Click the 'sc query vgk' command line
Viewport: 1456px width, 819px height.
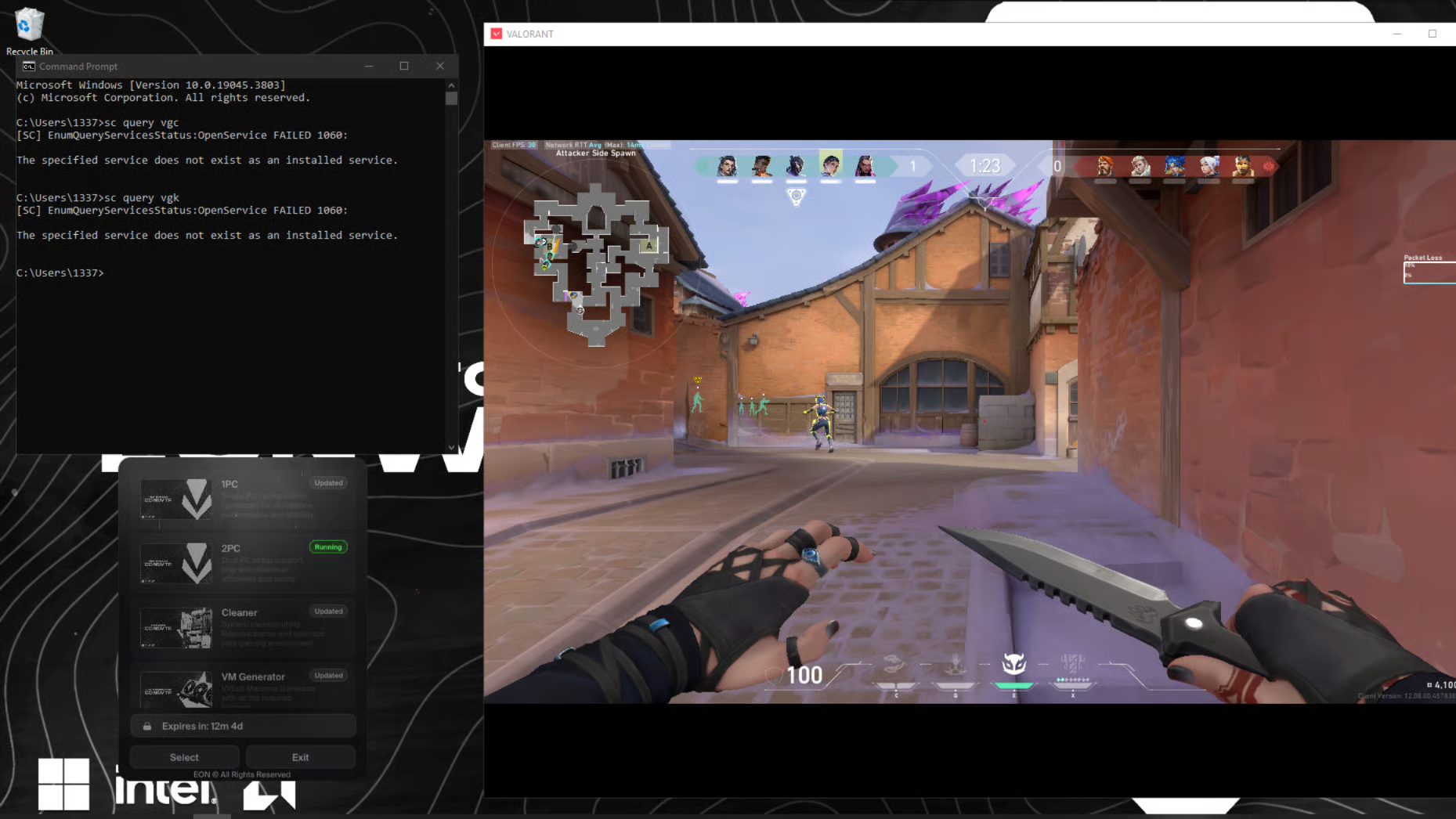point(98,198)
